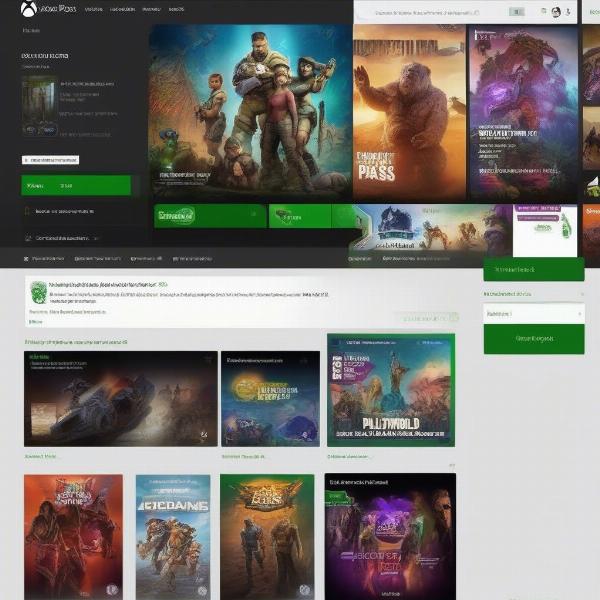Viewport: 600px width, 600px height.
Task: Open the purple dragon creature poster
Action: 523,113
